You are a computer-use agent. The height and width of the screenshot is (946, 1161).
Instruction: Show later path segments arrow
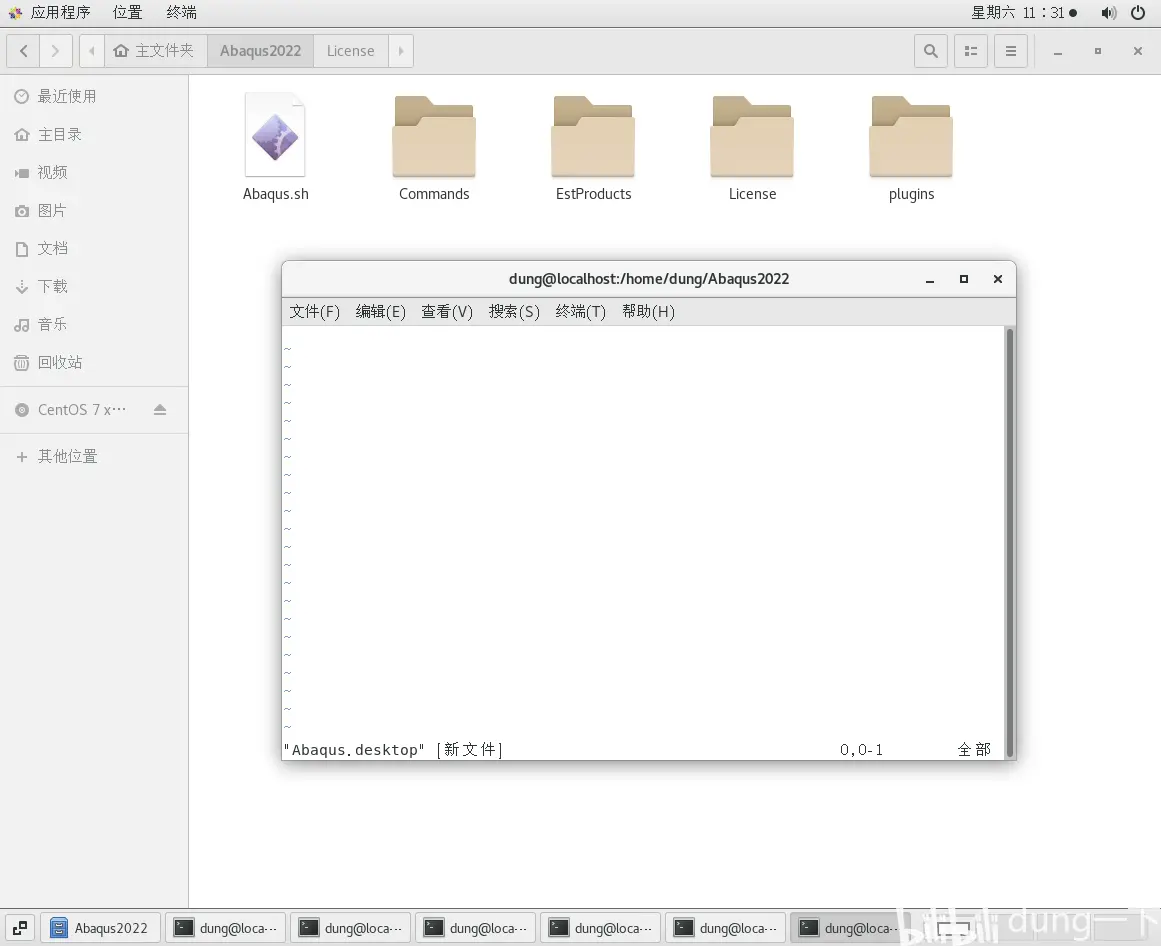tap(401, 51)
